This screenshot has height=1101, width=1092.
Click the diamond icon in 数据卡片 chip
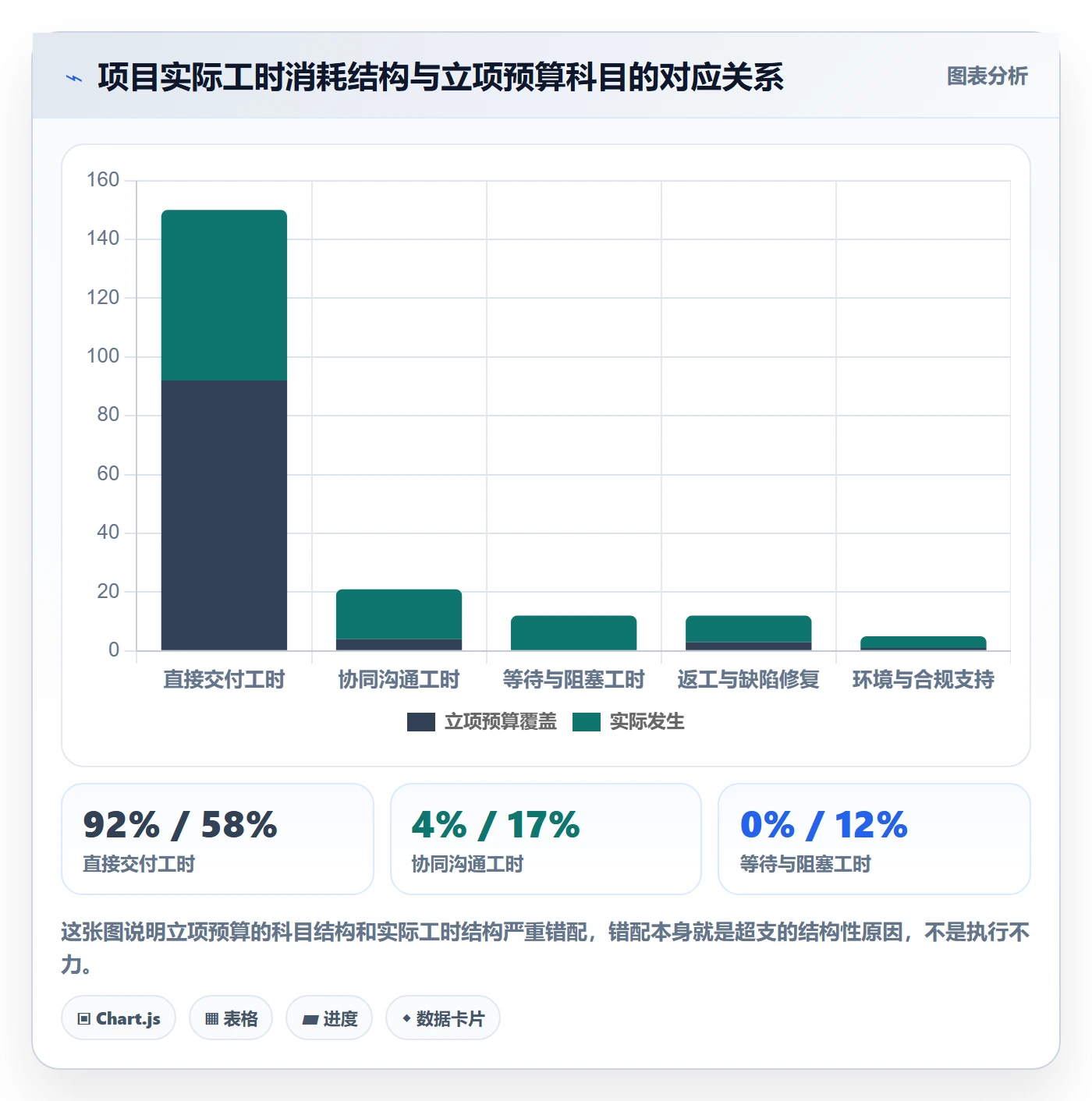pyautogui.click(x=406, y=1018)
